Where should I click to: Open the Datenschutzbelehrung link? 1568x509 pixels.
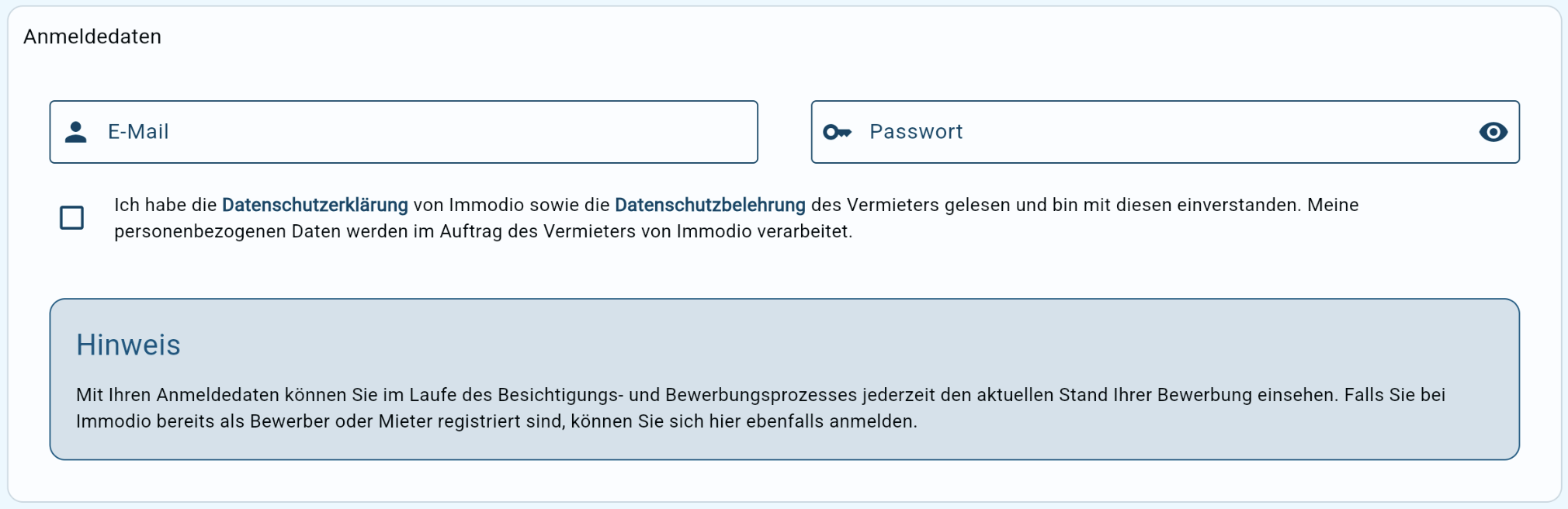pos(709,205)
